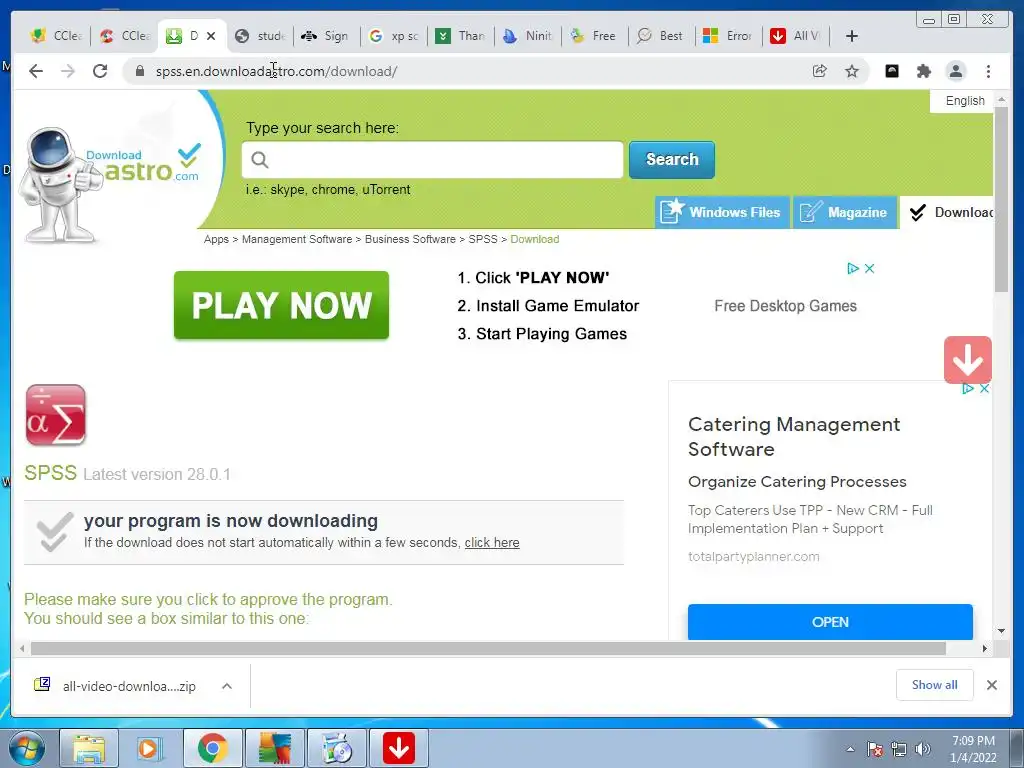Click the scroll right arrow of the page

pyautogui.click(x=985, y=648)
